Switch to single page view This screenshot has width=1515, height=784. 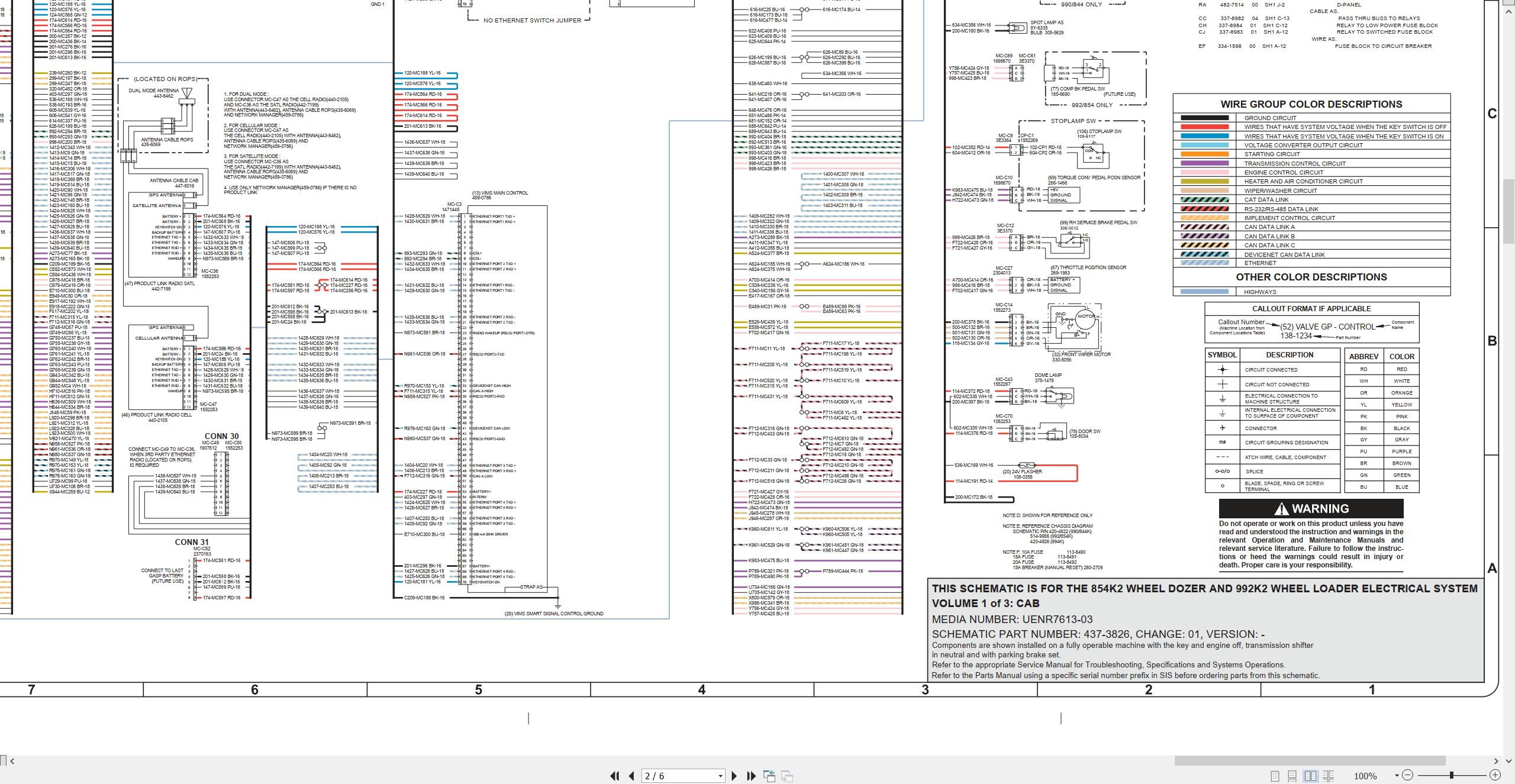(1275, 776)
